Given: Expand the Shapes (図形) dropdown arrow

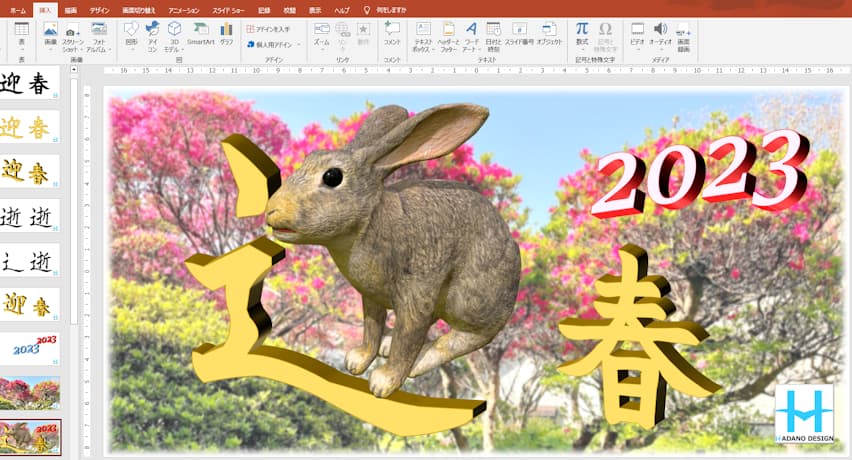Looking at the screenshot, I should [131, 50].
